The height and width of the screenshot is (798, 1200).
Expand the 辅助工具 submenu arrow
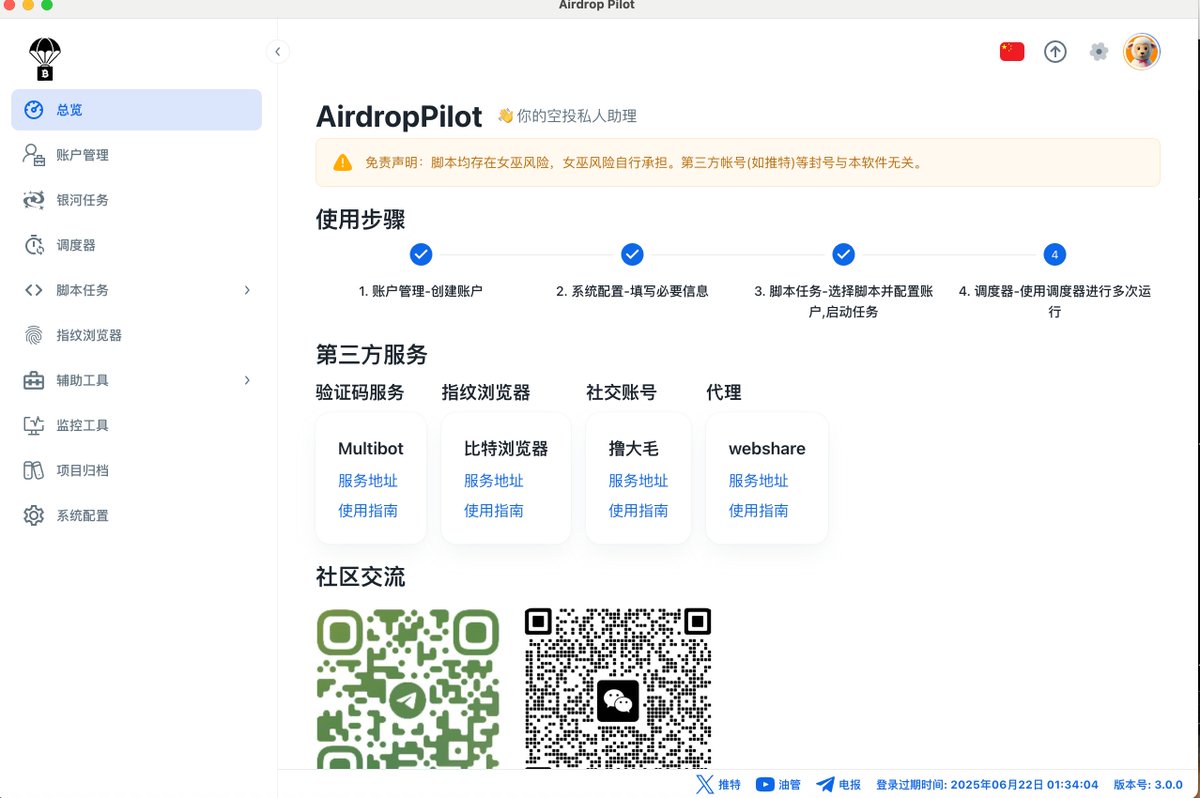(x=247, y=380)
